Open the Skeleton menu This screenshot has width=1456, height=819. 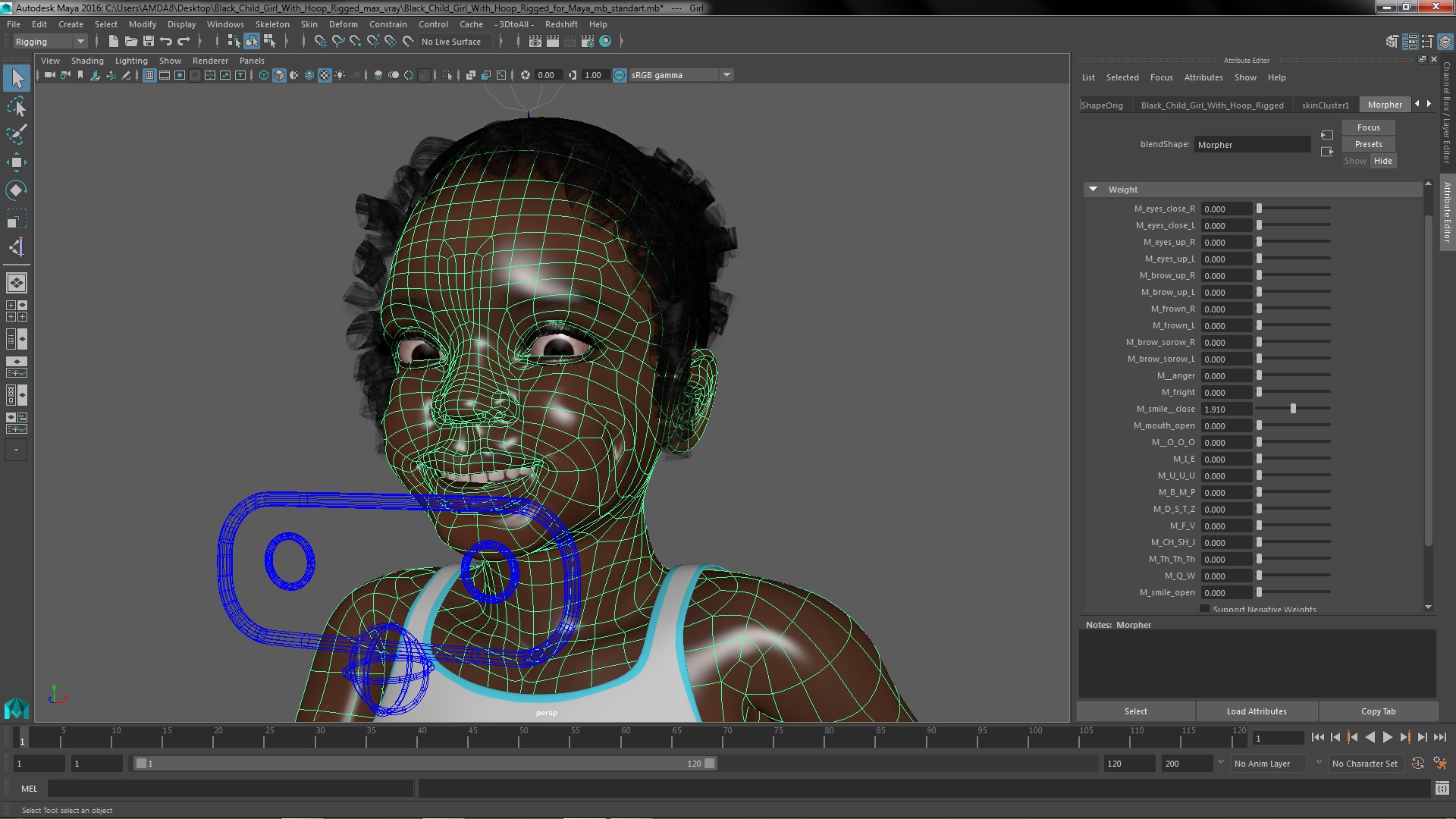272,24
